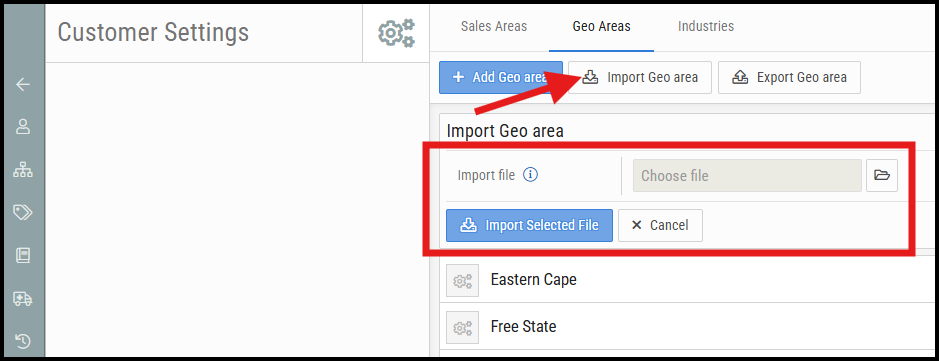Open the organization hierarchy sidebar icon
This screenshot has height=361, width=939.
pyautogui.click(x=23, y=171)
